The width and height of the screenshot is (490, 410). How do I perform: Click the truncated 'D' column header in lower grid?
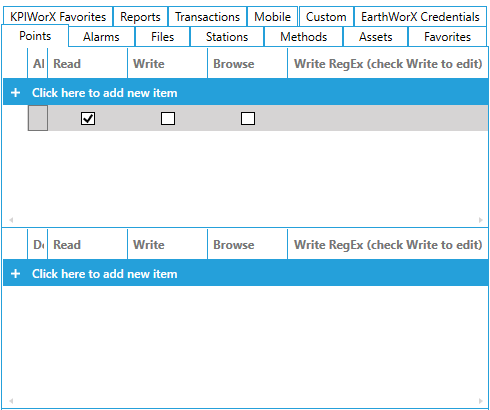[38, 245]
